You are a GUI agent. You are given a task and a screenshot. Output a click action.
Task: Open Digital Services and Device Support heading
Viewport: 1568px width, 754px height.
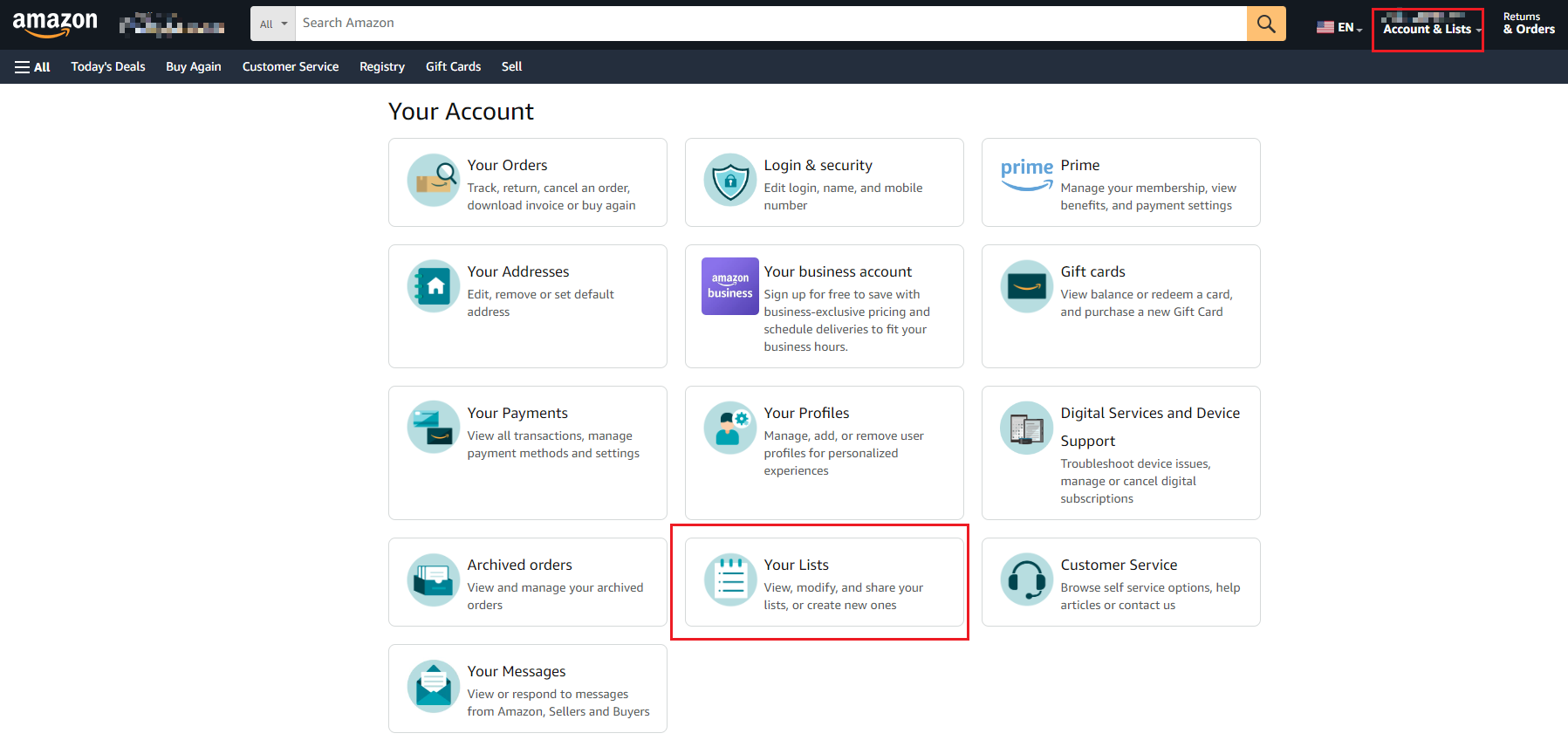coord(1150,427)
